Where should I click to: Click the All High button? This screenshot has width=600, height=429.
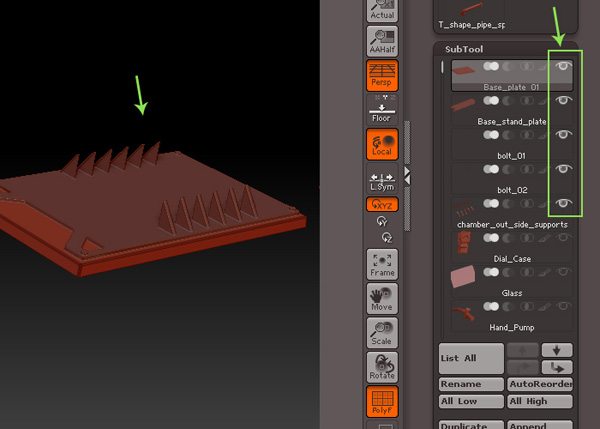tap(540, 401)
